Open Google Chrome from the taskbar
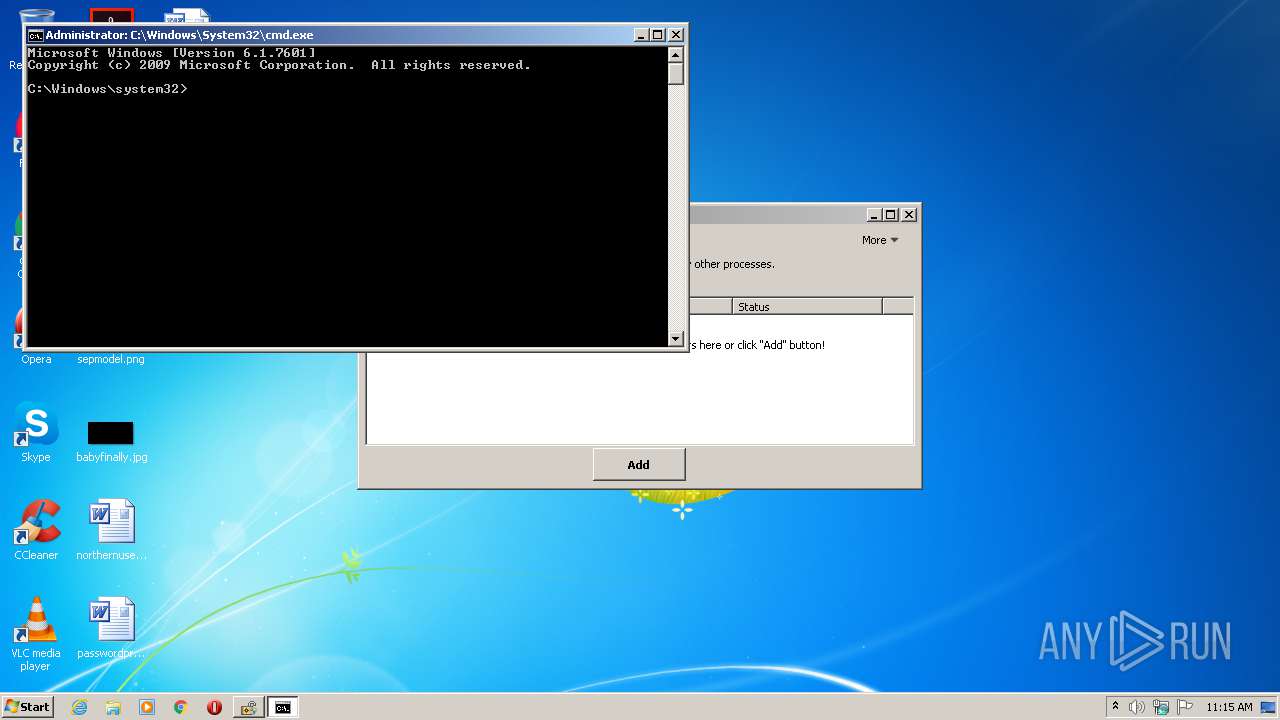1280x720 pixels. coord(181,707)
